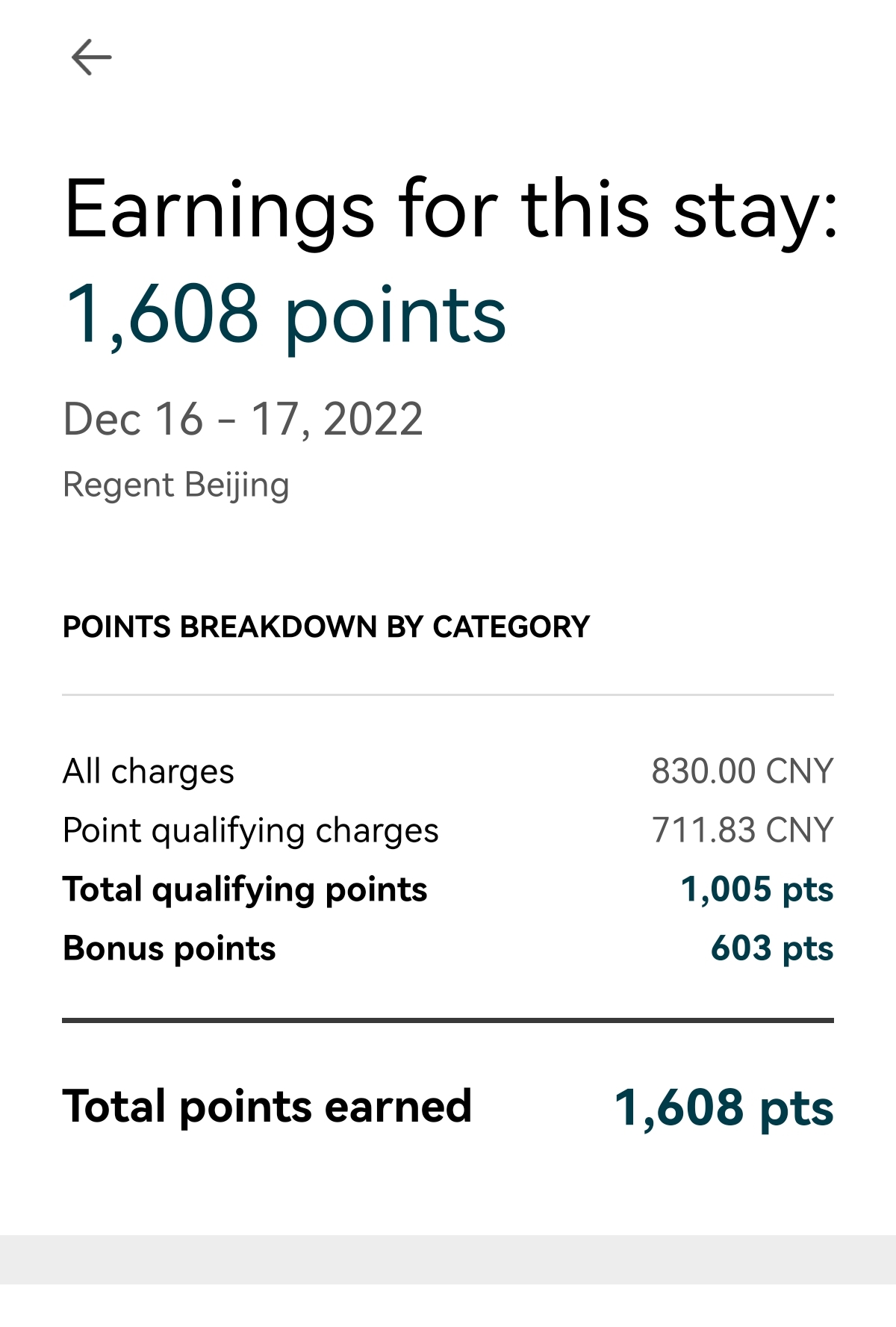Viewport: 896px width, 1327px height.
Task: Tap the thin divider below category header
Action: 448,695
